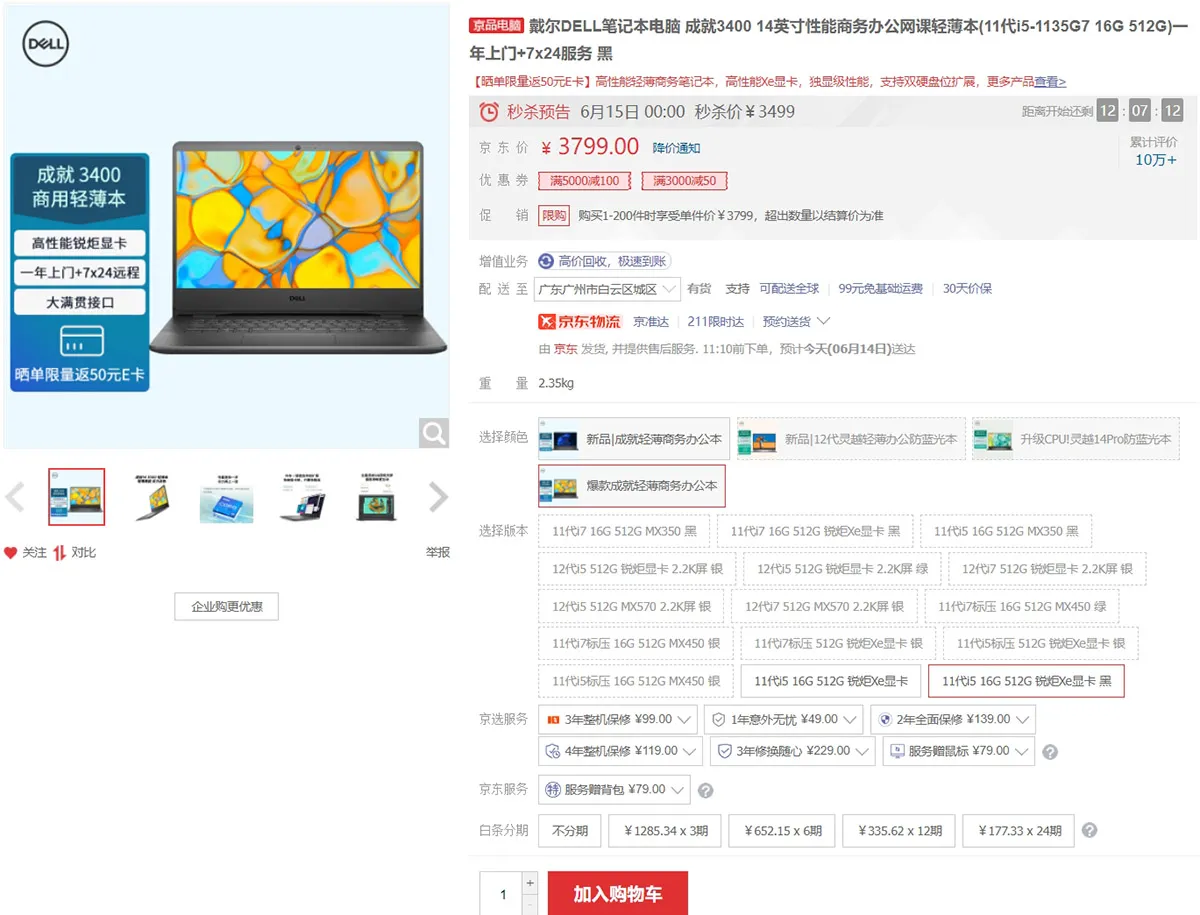Click the heart 关注 follow icon
The image size is (1200, 915).
coord(11,553)
